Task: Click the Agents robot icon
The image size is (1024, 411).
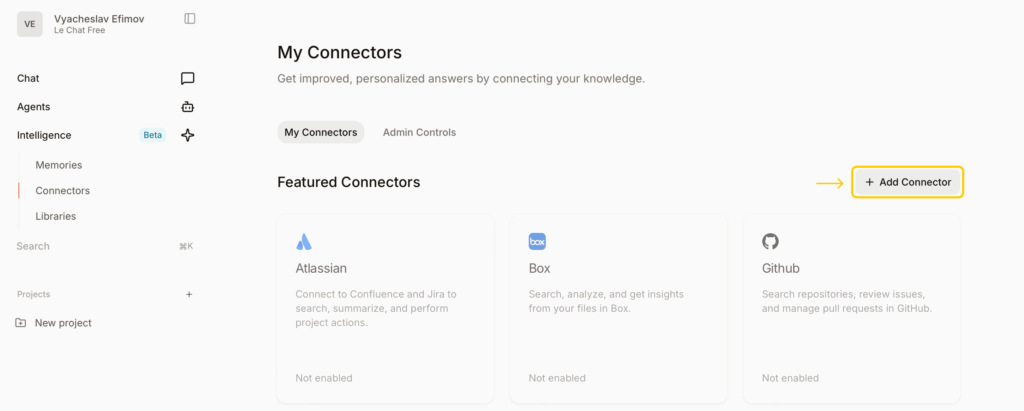Action: click(187, 107)
